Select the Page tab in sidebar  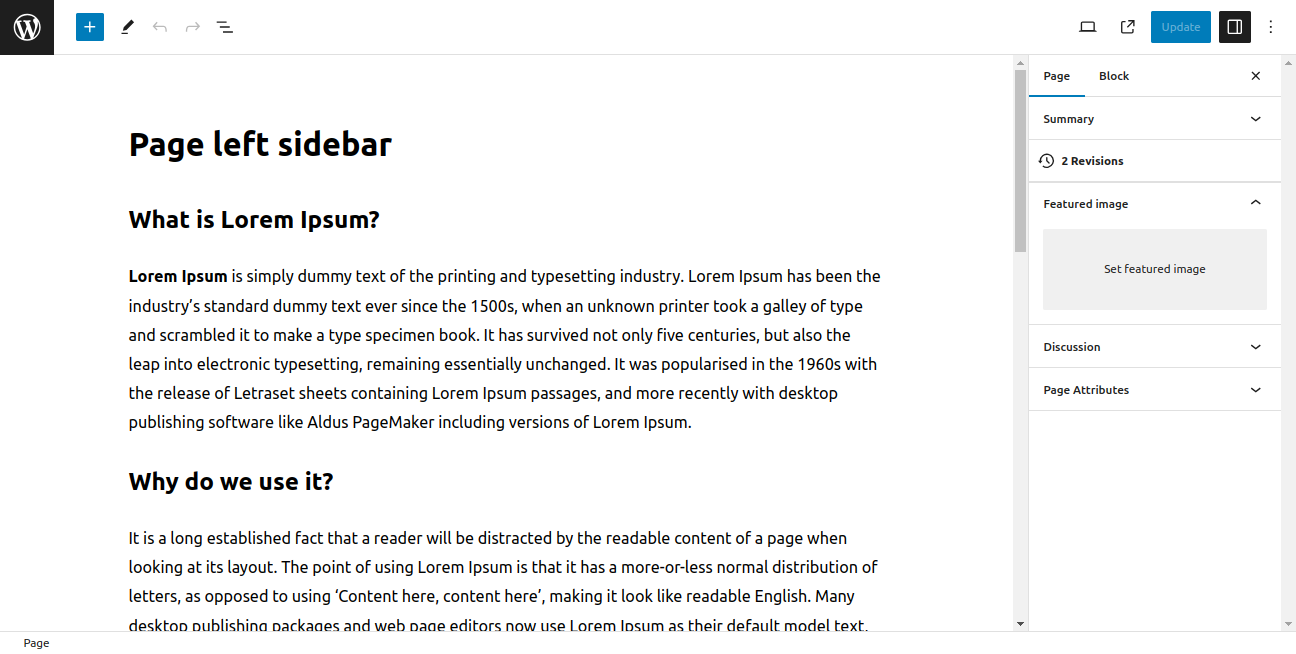[1056, 76]
